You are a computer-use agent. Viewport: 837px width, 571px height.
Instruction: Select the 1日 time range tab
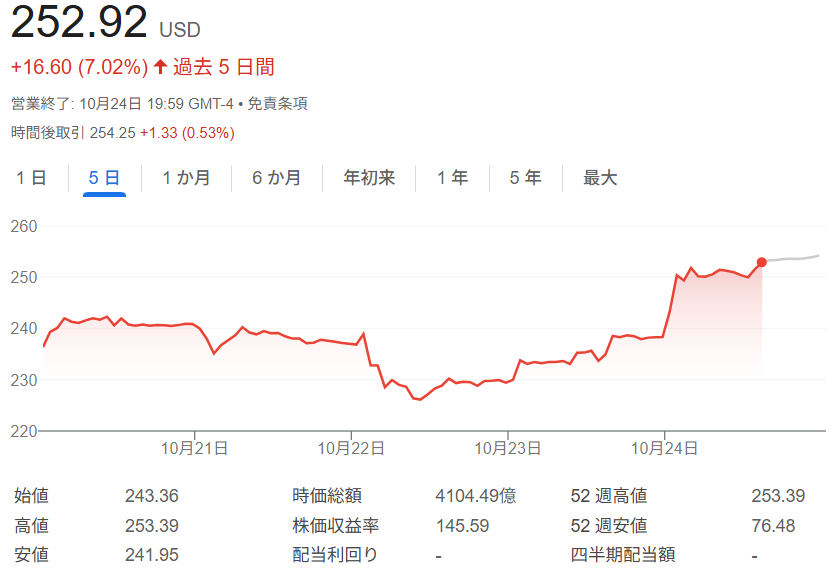click(31, 178)
